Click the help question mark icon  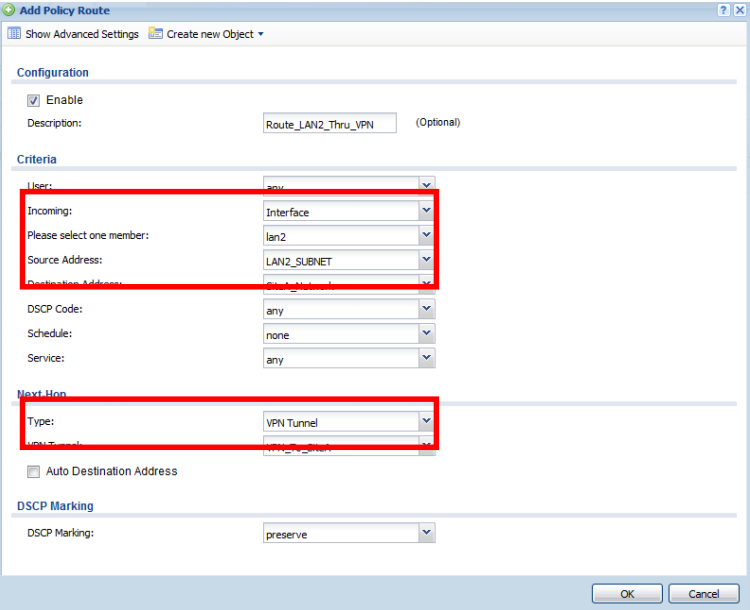pos(723,9)
